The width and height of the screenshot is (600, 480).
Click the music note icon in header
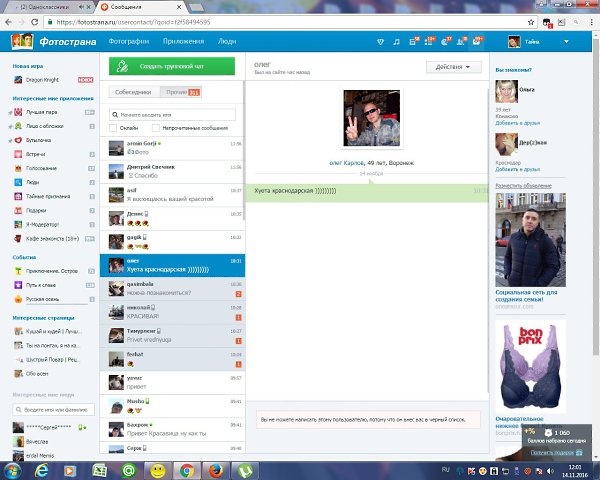pos(397,42)
